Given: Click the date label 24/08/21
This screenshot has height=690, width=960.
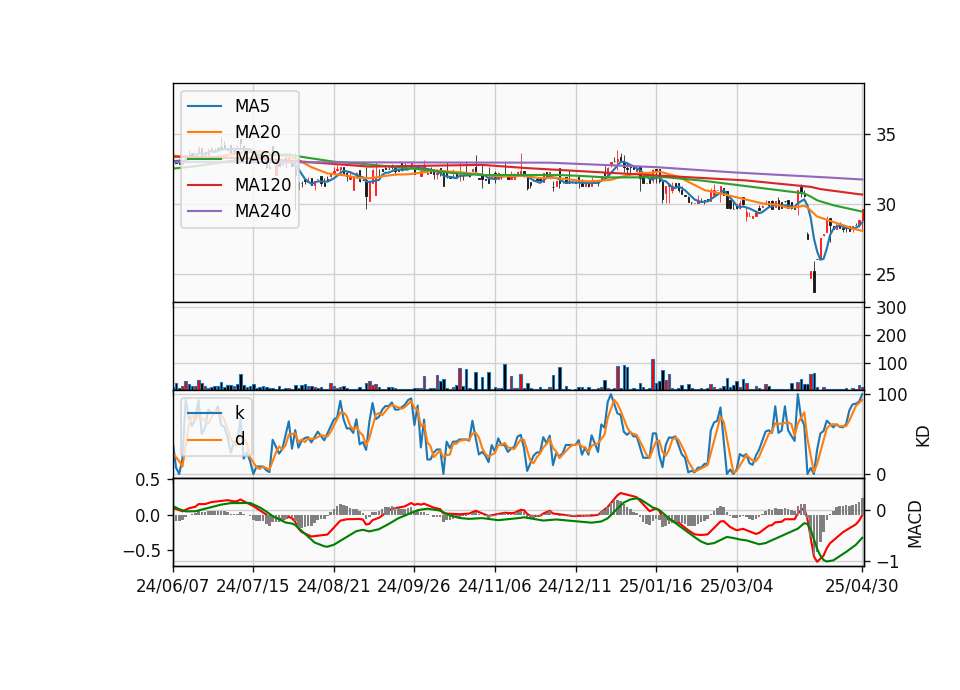Looking at the screenshot, I should click(334, 586).
